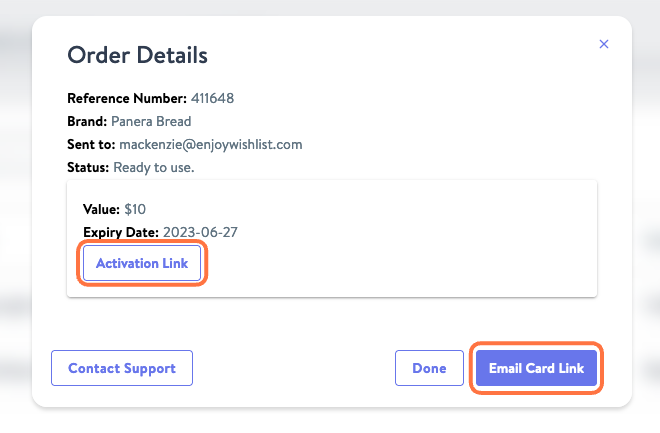This screenshot has width=660, height=433.
Task: Click the 'Sent to:' label
Action: [x=91, y=145]
